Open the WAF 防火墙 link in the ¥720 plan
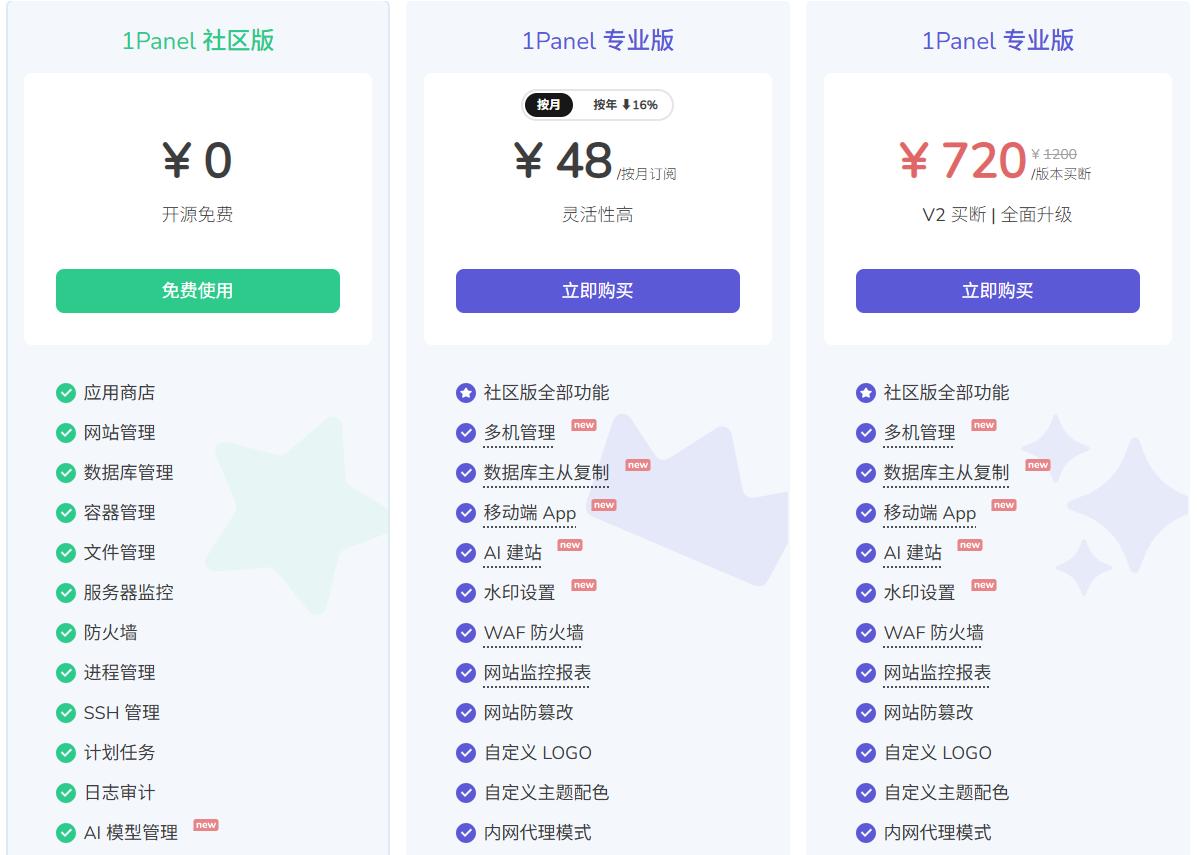Image resolution: width=1197 pixels, height=855 pixels. pos(933,633)
